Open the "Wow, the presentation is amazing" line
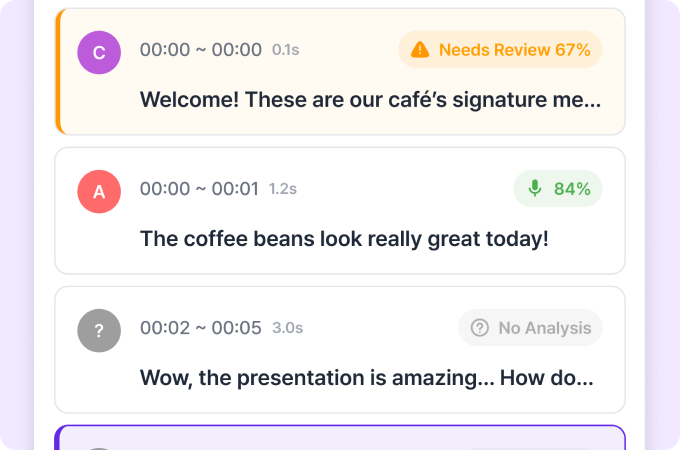The width and height of the screenshot is (680, 450). [x=367, y=378]
